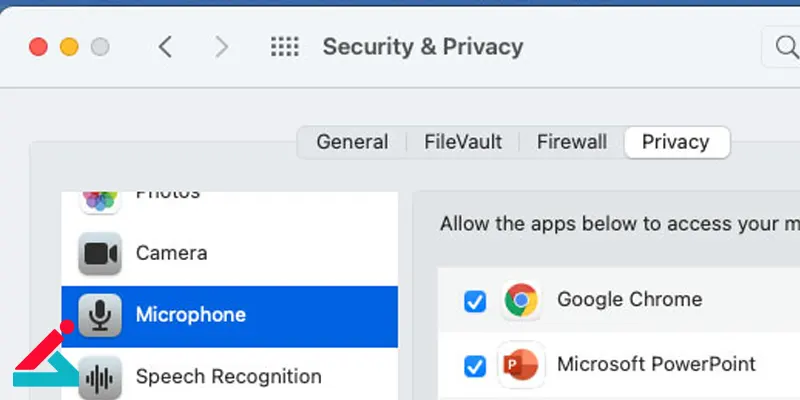Select the Camera icon in the sidebar
Image resolution: width=800 pixels, height=400 pixels.
coord(100,254)
